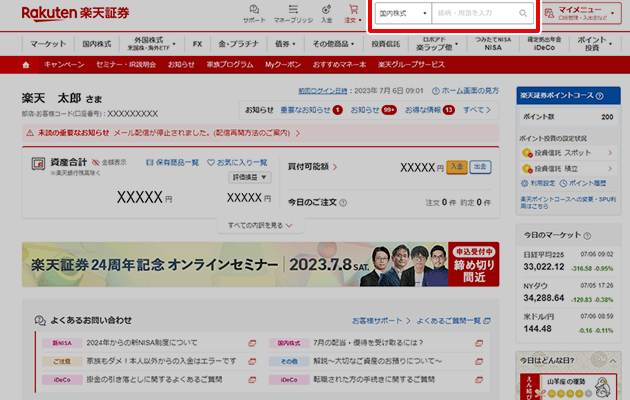This screenshot has height=400, width=630.
Task: Click the search magnifier icon
Action: (x=523, y=13)
